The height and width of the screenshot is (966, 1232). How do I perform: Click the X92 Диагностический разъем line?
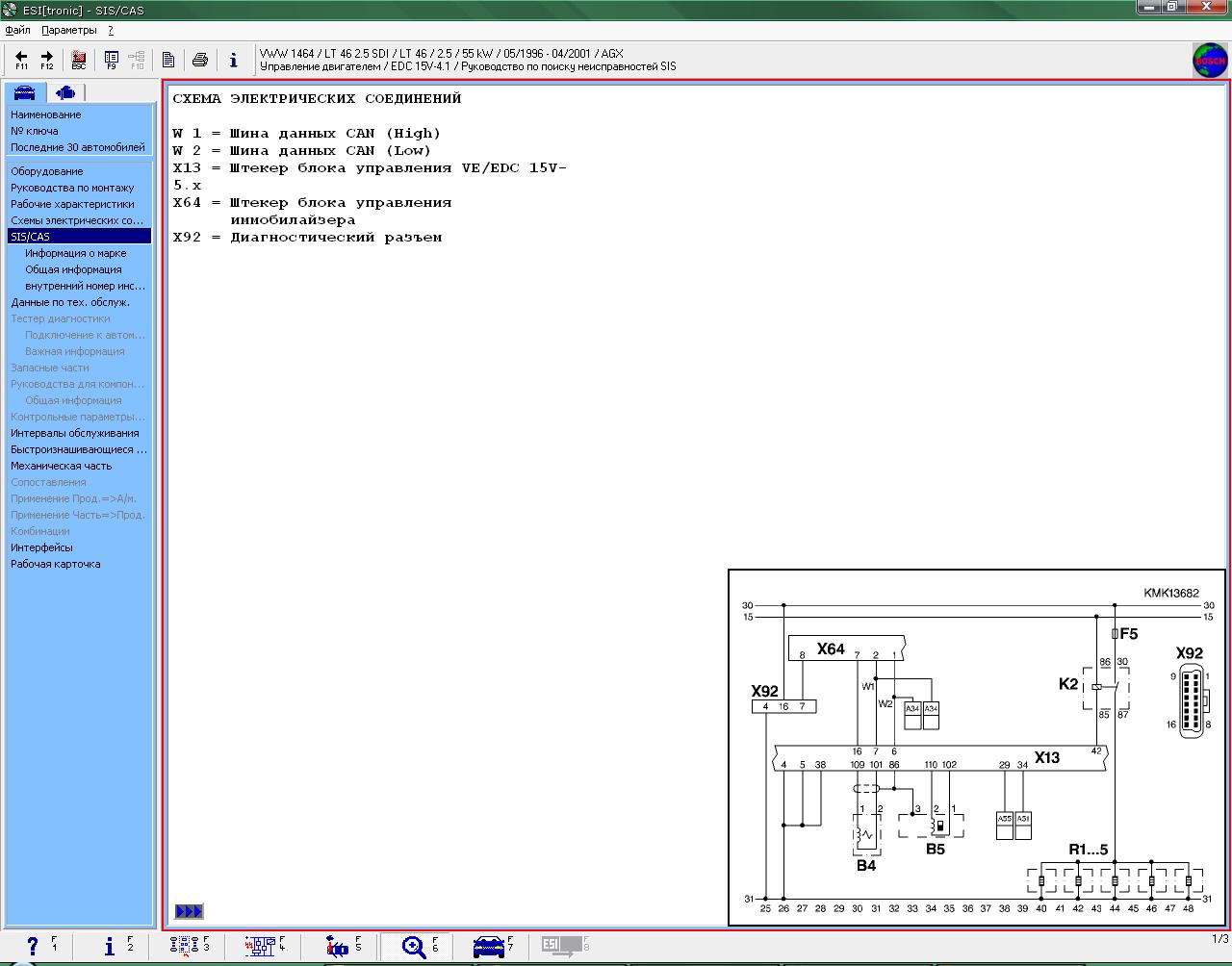tap(307, 237)
